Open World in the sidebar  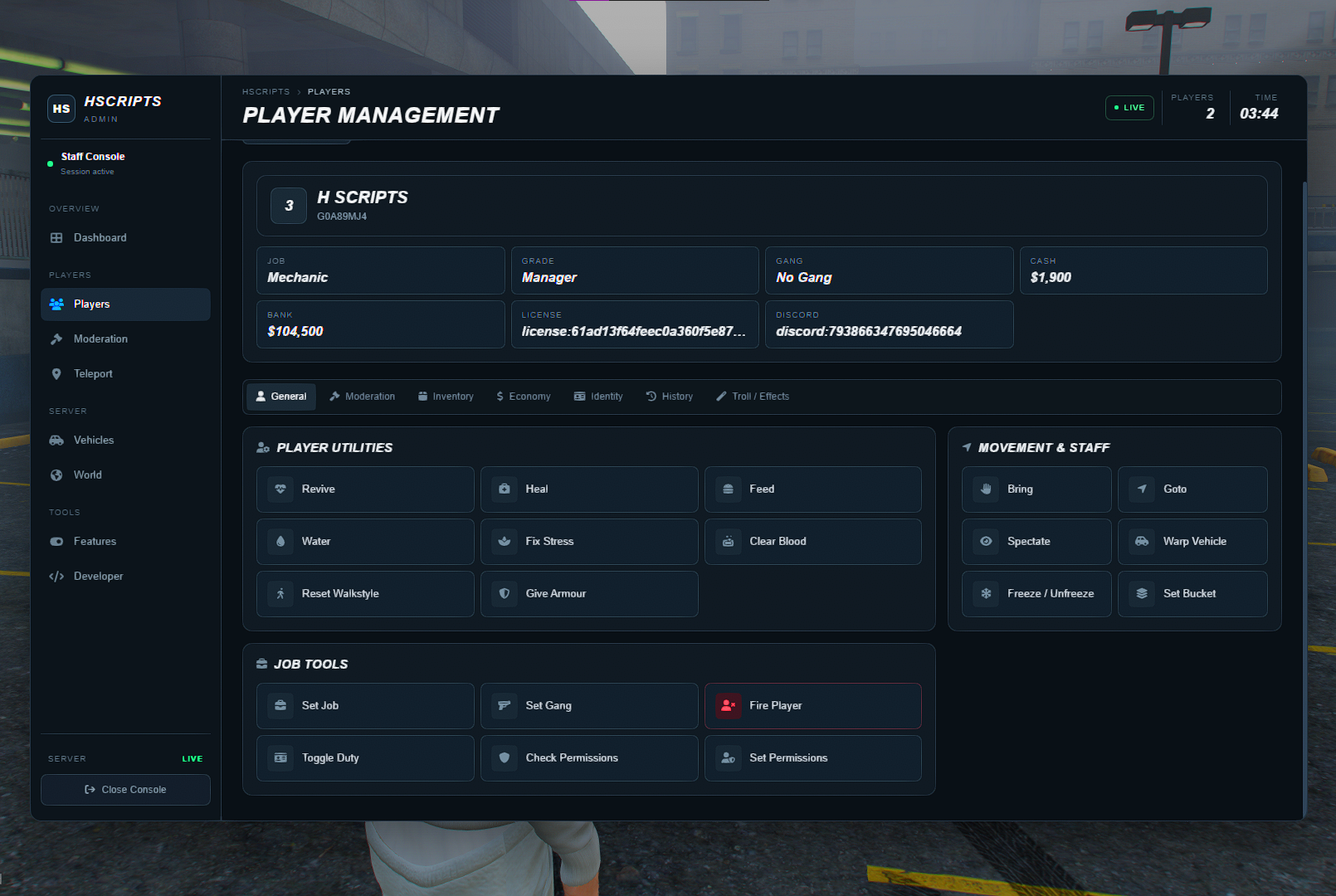(125, 475)
